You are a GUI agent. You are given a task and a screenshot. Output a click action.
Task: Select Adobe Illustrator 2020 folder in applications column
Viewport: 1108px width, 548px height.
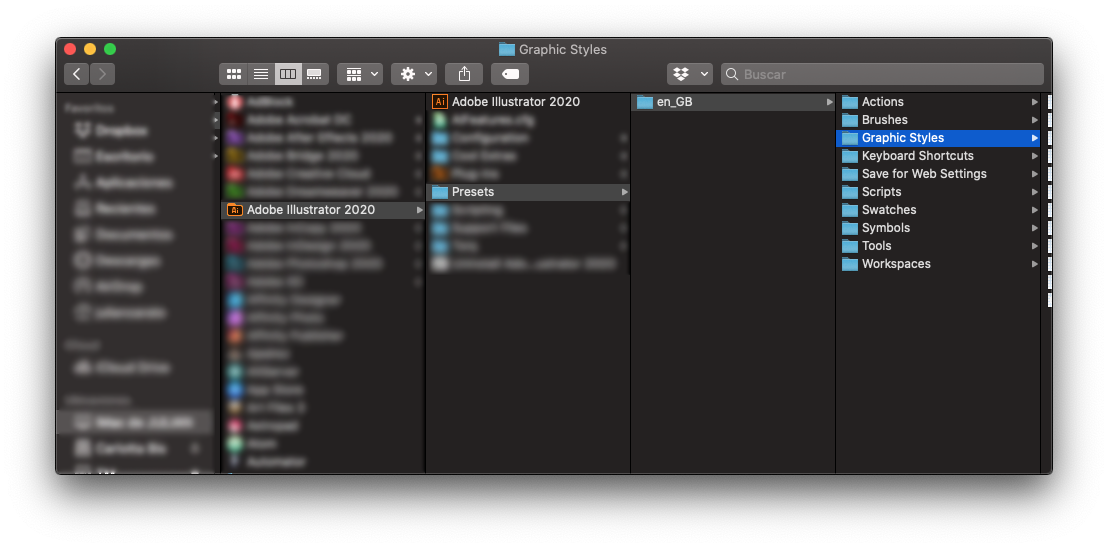point(323,210)
